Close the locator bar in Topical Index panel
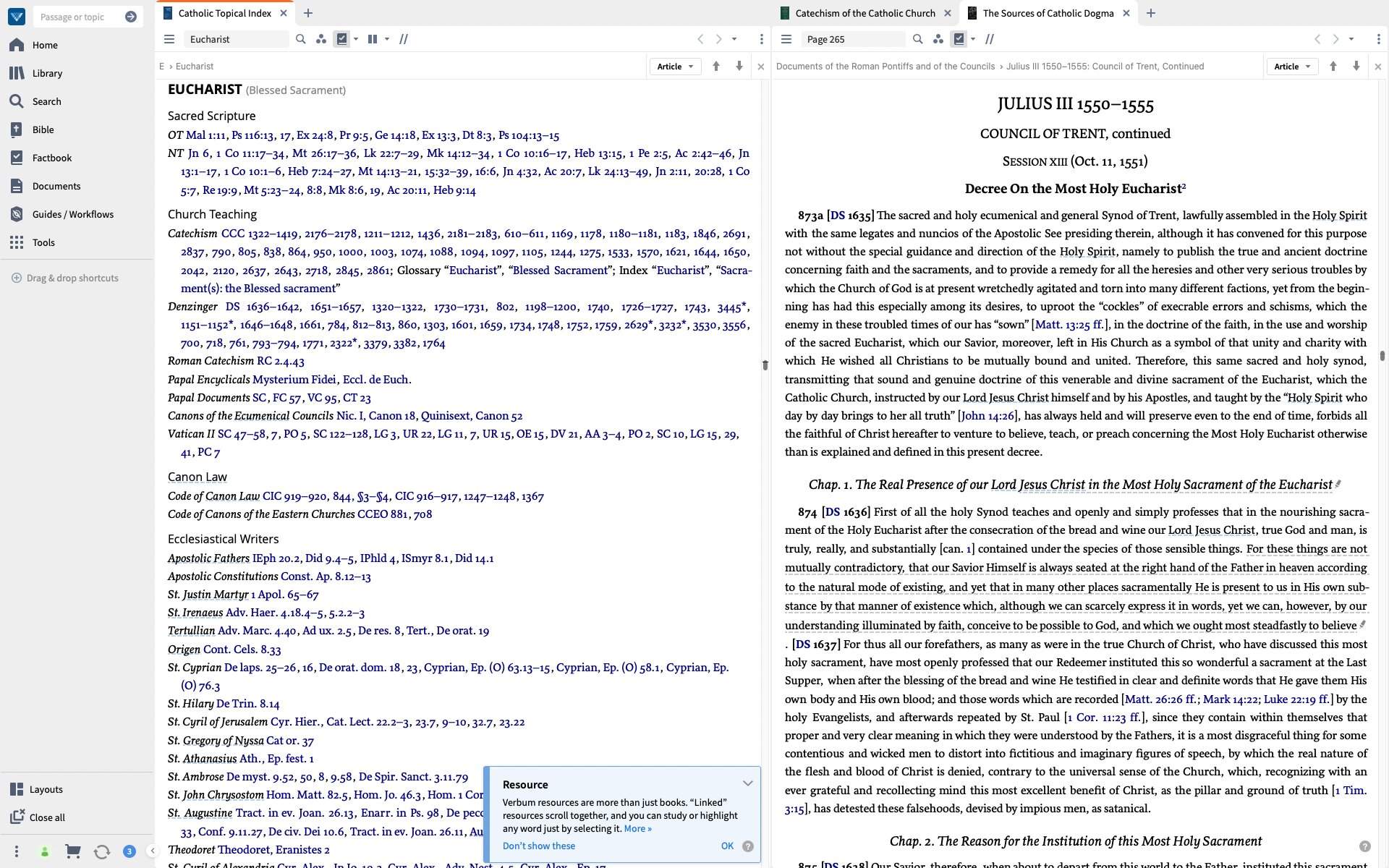This screenshot has width=1389, height=868. [x=761, y=67]
